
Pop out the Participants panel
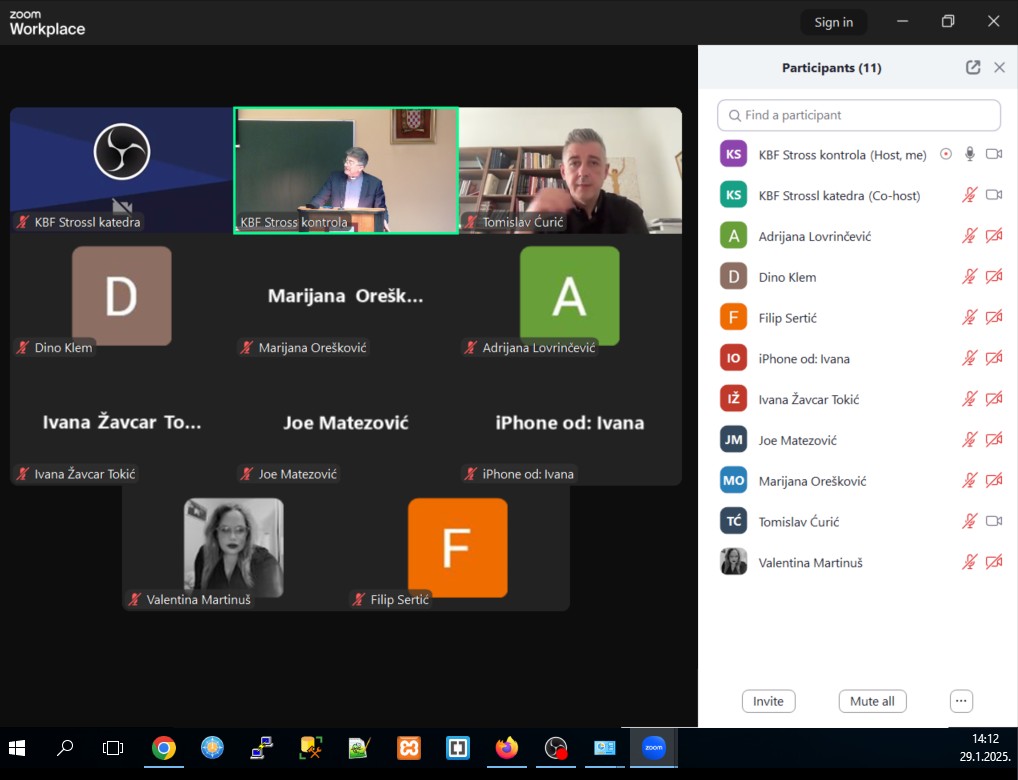click(973, 68)
